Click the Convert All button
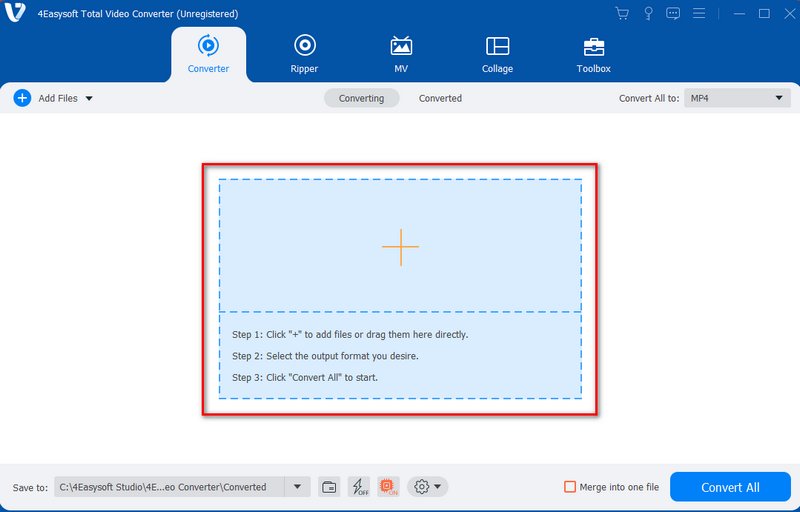Viewport: 800px width, 512px height. [730, 487]
